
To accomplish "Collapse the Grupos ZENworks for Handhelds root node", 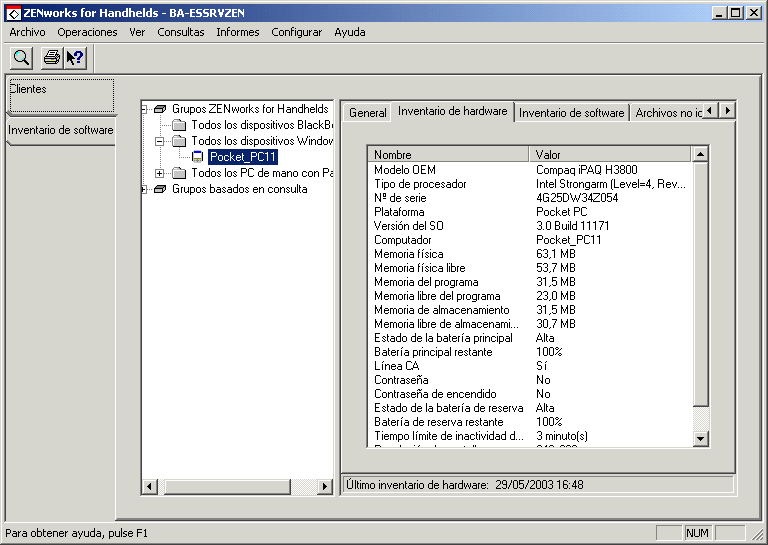I will [144, 109].
